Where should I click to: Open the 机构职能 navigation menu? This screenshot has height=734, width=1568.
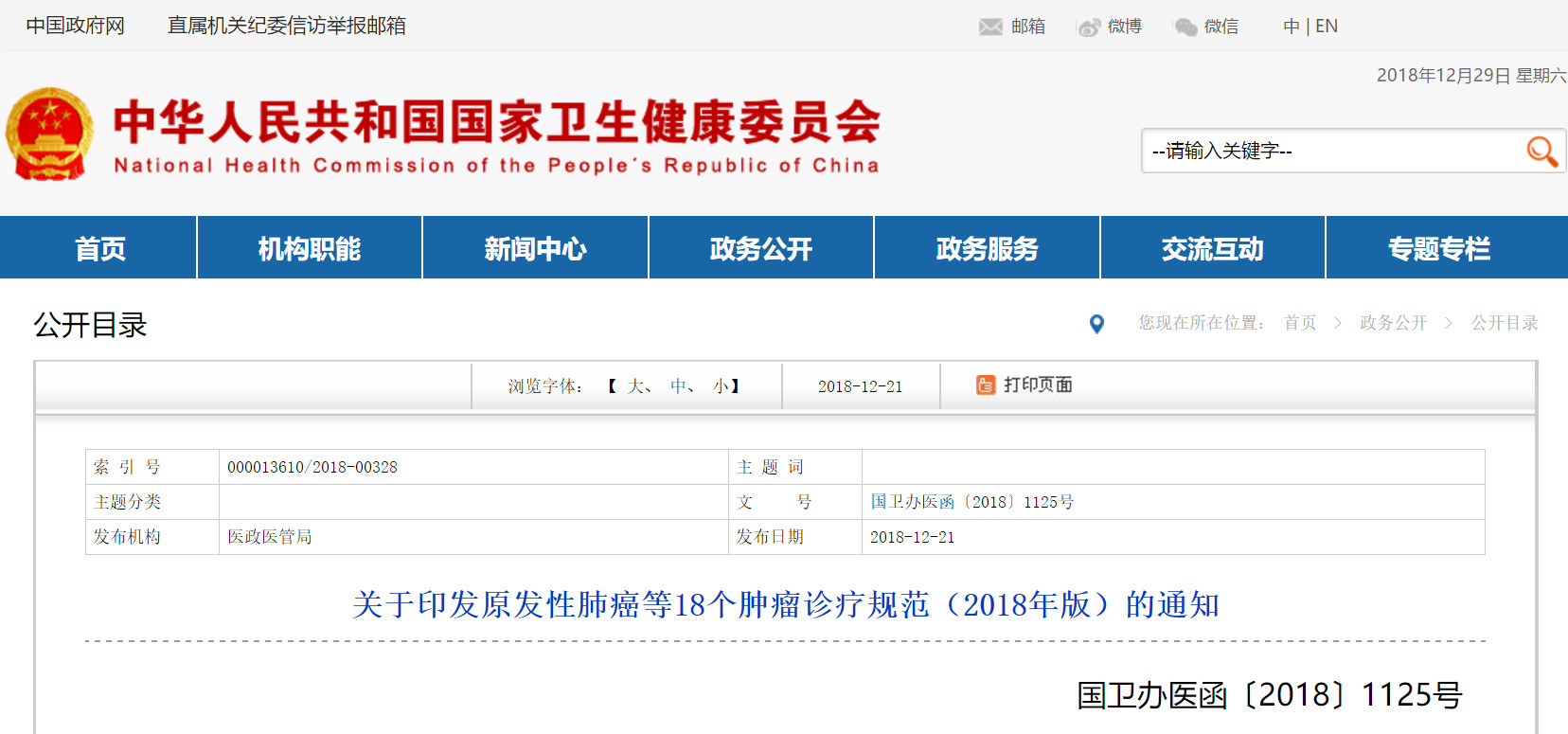coord(310,248)
